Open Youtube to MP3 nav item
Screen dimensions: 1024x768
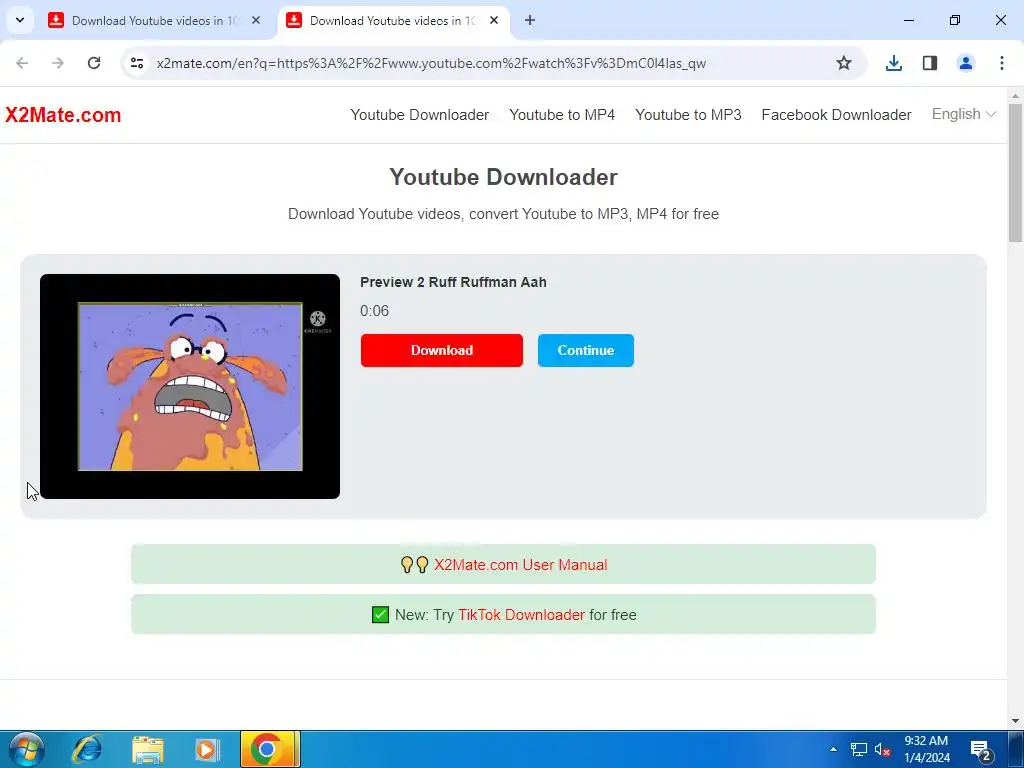[688, 115]
